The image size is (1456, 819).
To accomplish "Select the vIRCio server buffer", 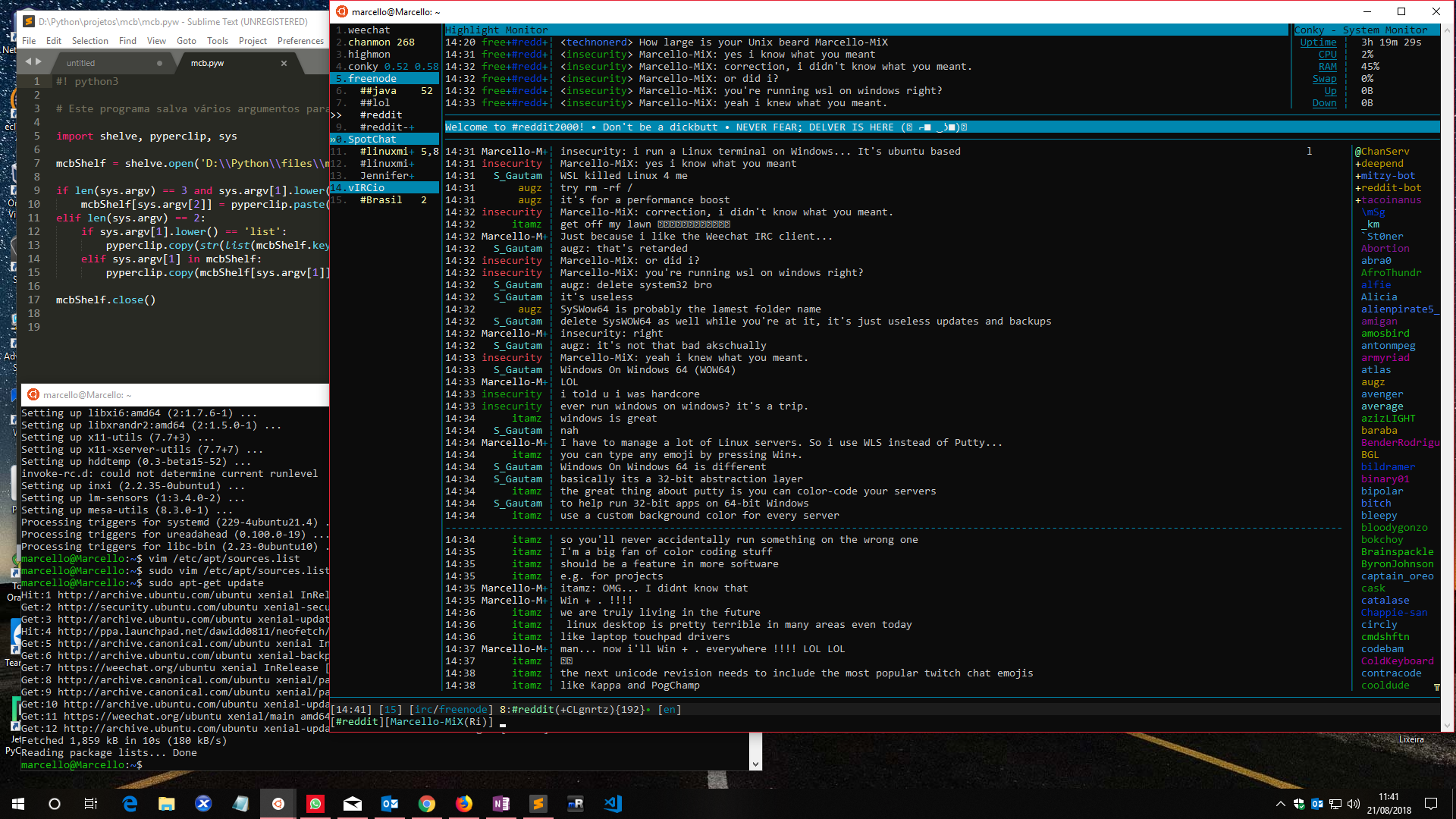I will click(x=385, y=188).
